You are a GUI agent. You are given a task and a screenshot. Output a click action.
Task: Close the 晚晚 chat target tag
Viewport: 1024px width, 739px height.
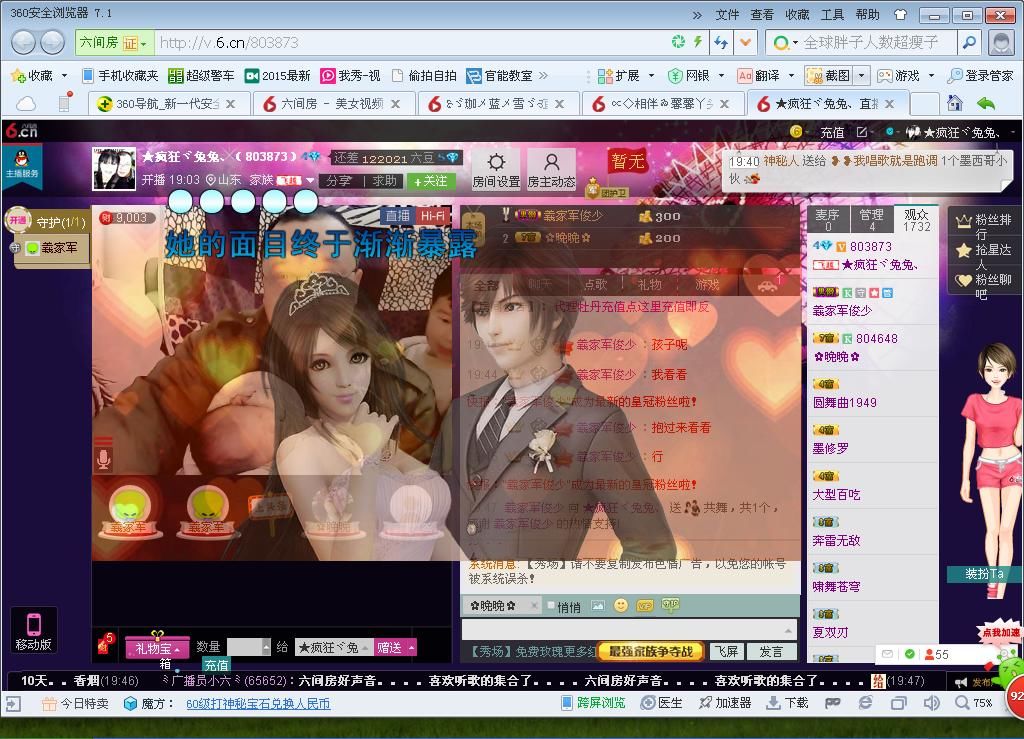534,606
